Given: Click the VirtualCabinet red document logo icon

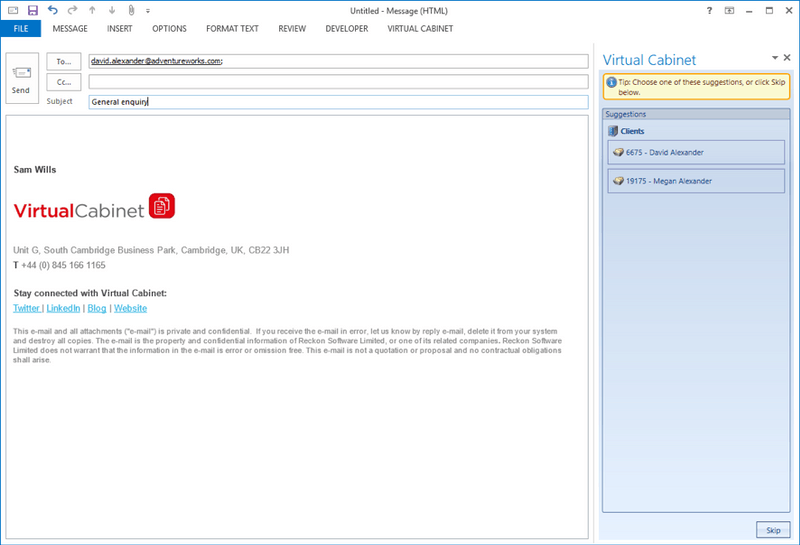Looking at the screenshot, I should [x=162, y=206].
